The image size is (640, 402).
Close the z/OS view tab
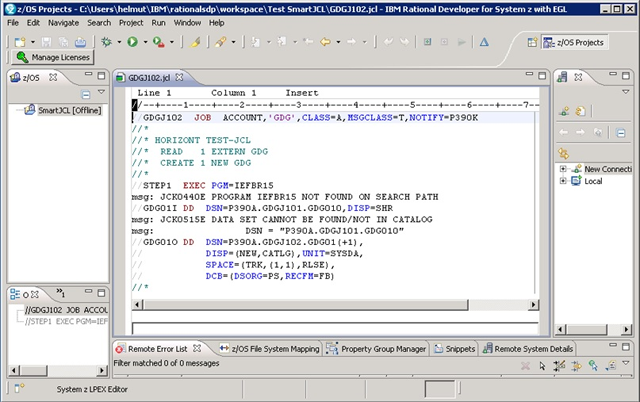click(x=53, y=77)
